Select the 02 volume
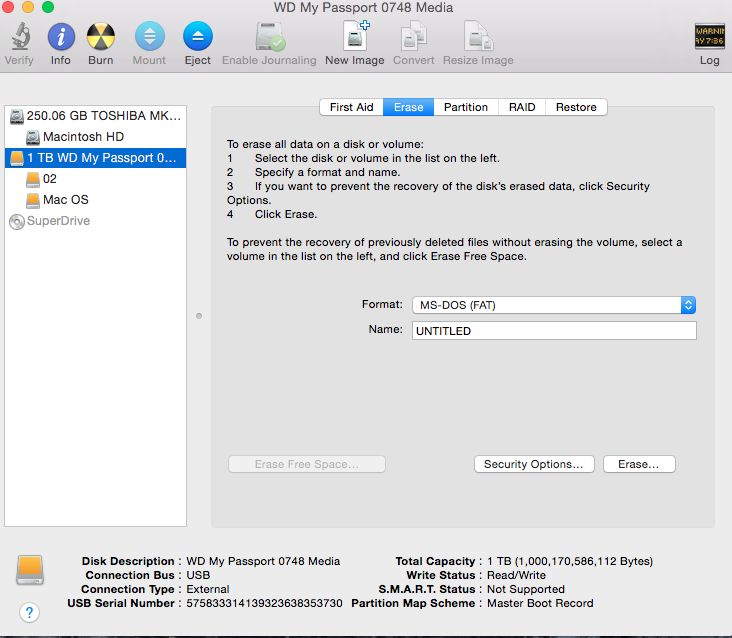The width and height of the screenshot is (732, 638). pyautogui.click(x=95, y=179)
